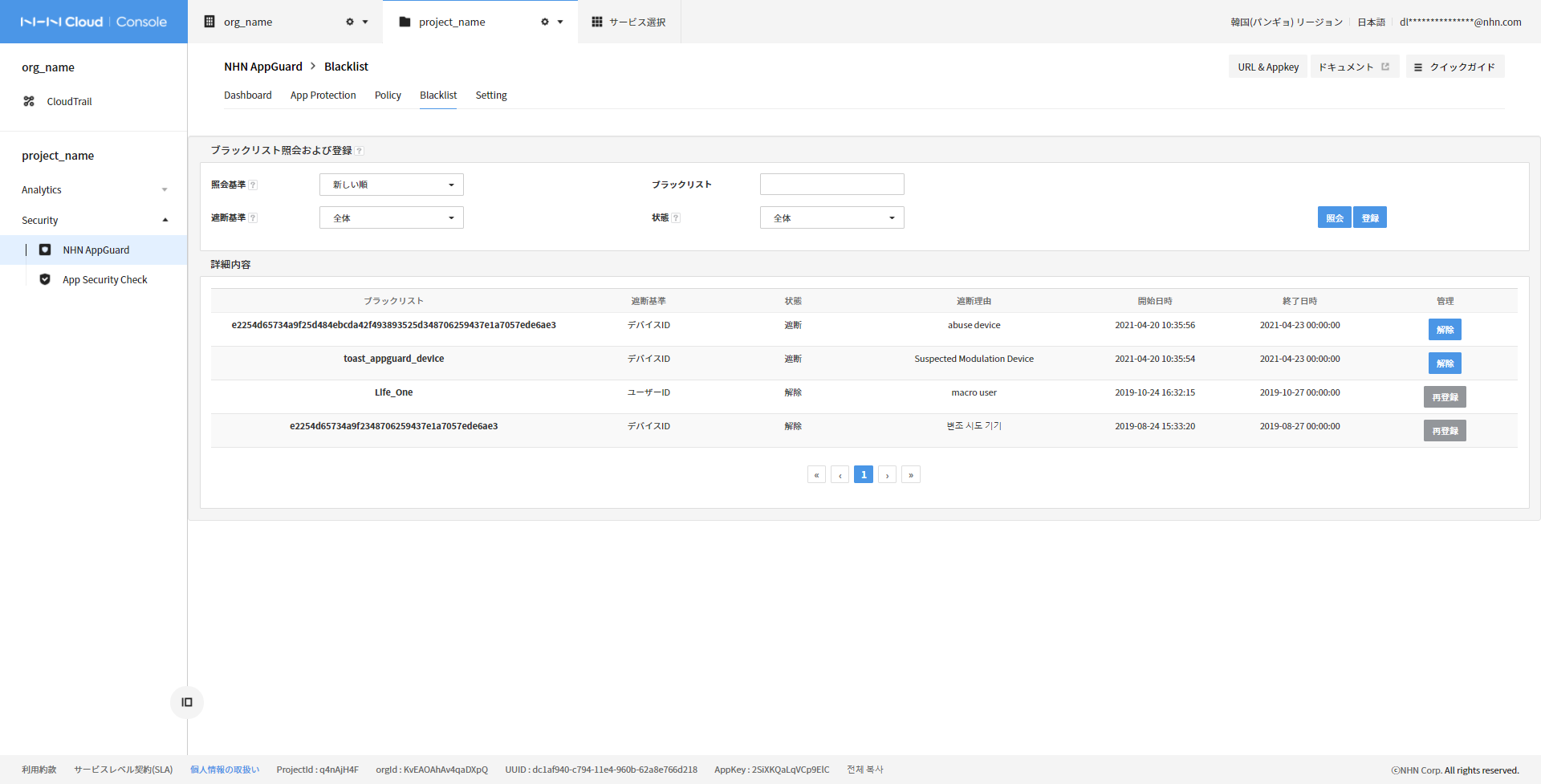The height and width of the screenshot is (784, 1541).
Task: Click 전체 복사 in footer
Action: pos(865,770)
